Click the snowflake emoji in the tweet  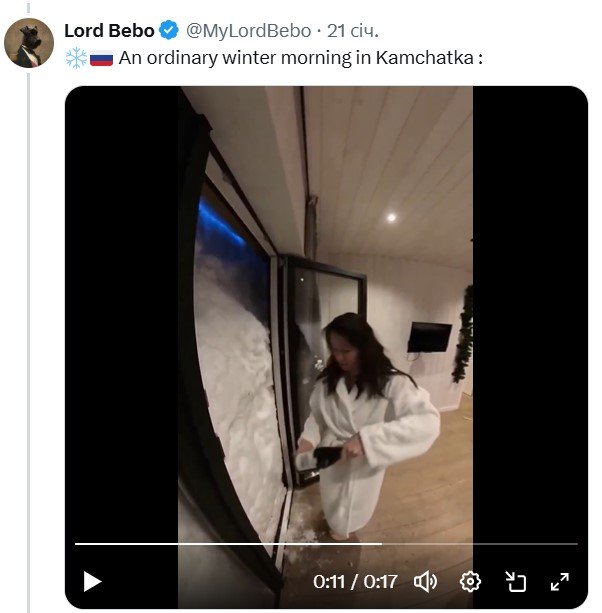point(76,58)
